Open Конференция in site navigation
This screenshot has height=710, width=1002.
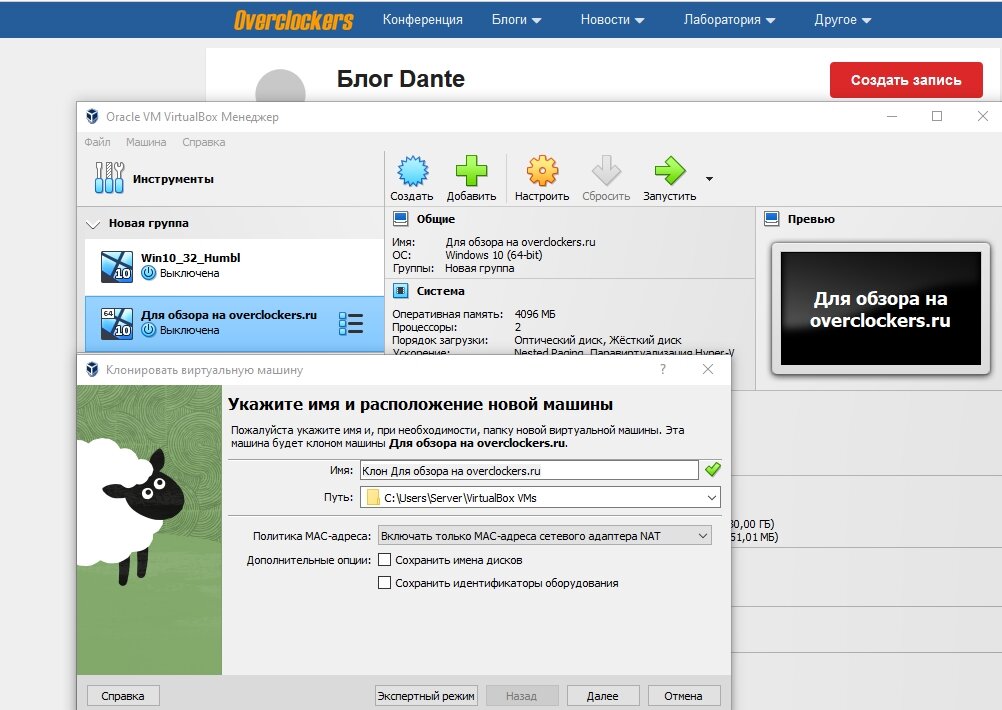422,20
